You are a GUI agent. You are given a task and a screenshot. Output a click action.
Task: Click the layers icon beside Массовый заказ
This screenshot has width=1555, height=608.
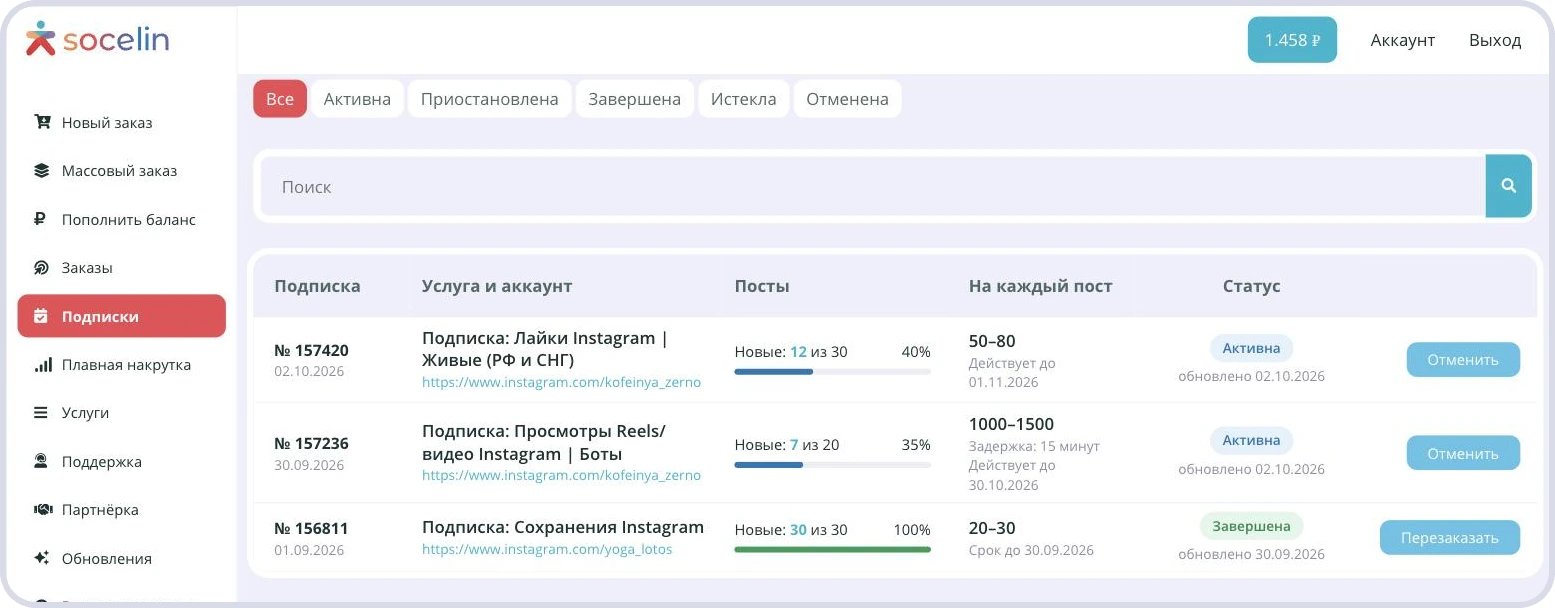[x=42, y=171]
